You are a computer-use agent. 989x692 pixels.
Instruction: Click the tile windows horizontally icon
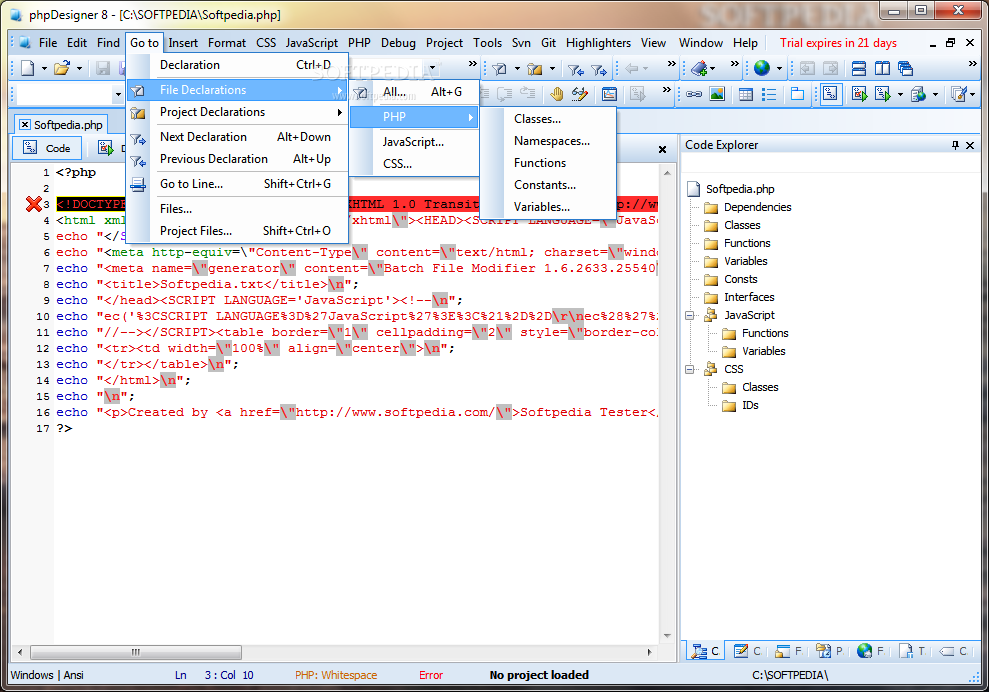858,68
